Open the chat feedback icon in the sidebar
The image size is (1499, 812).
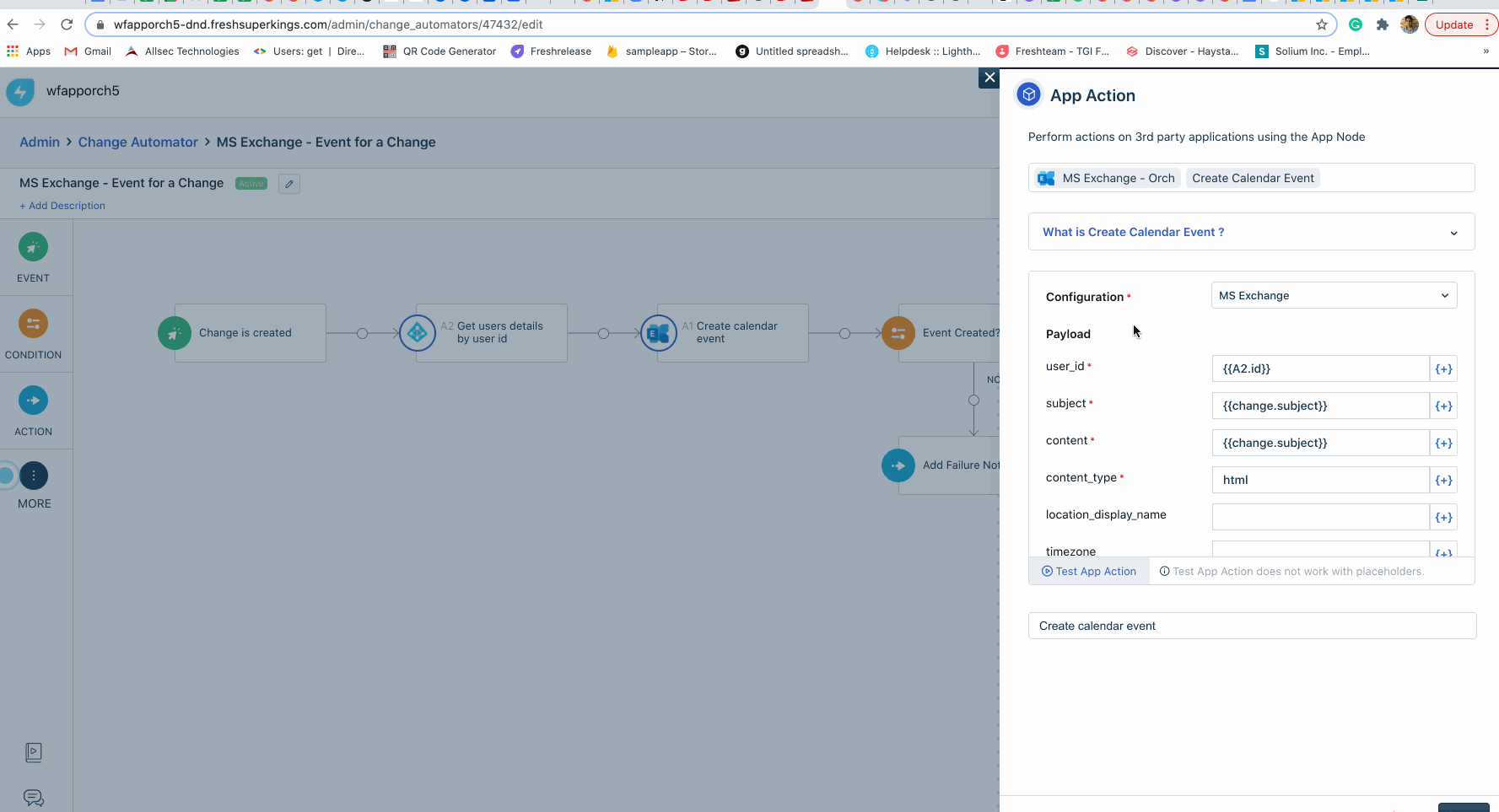coord(34,798)
